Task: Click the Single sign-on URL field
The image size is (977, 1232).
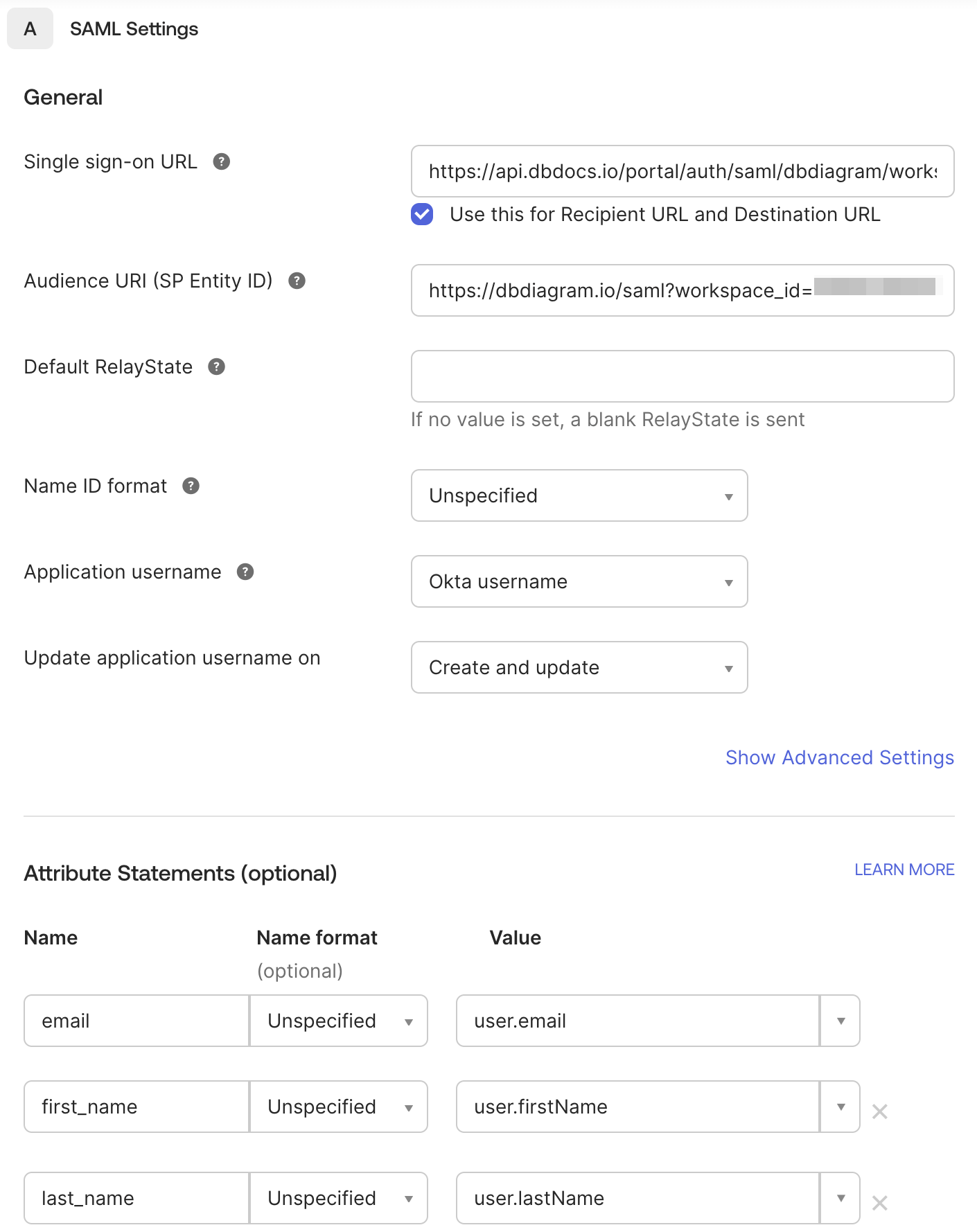Action: coord(683,172)
